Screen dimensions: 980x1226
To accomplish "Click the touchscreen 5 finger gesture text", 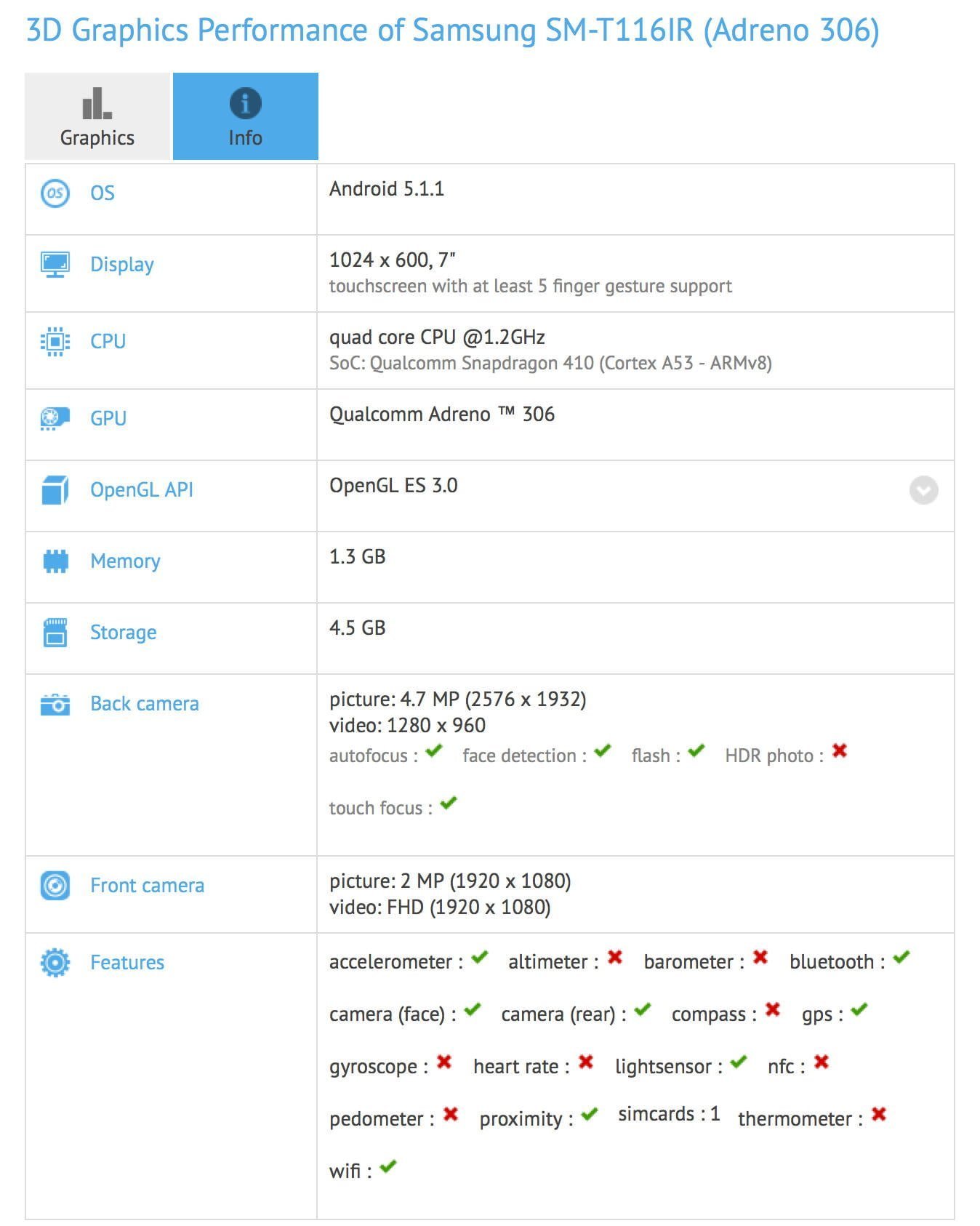I will [531, 287].
